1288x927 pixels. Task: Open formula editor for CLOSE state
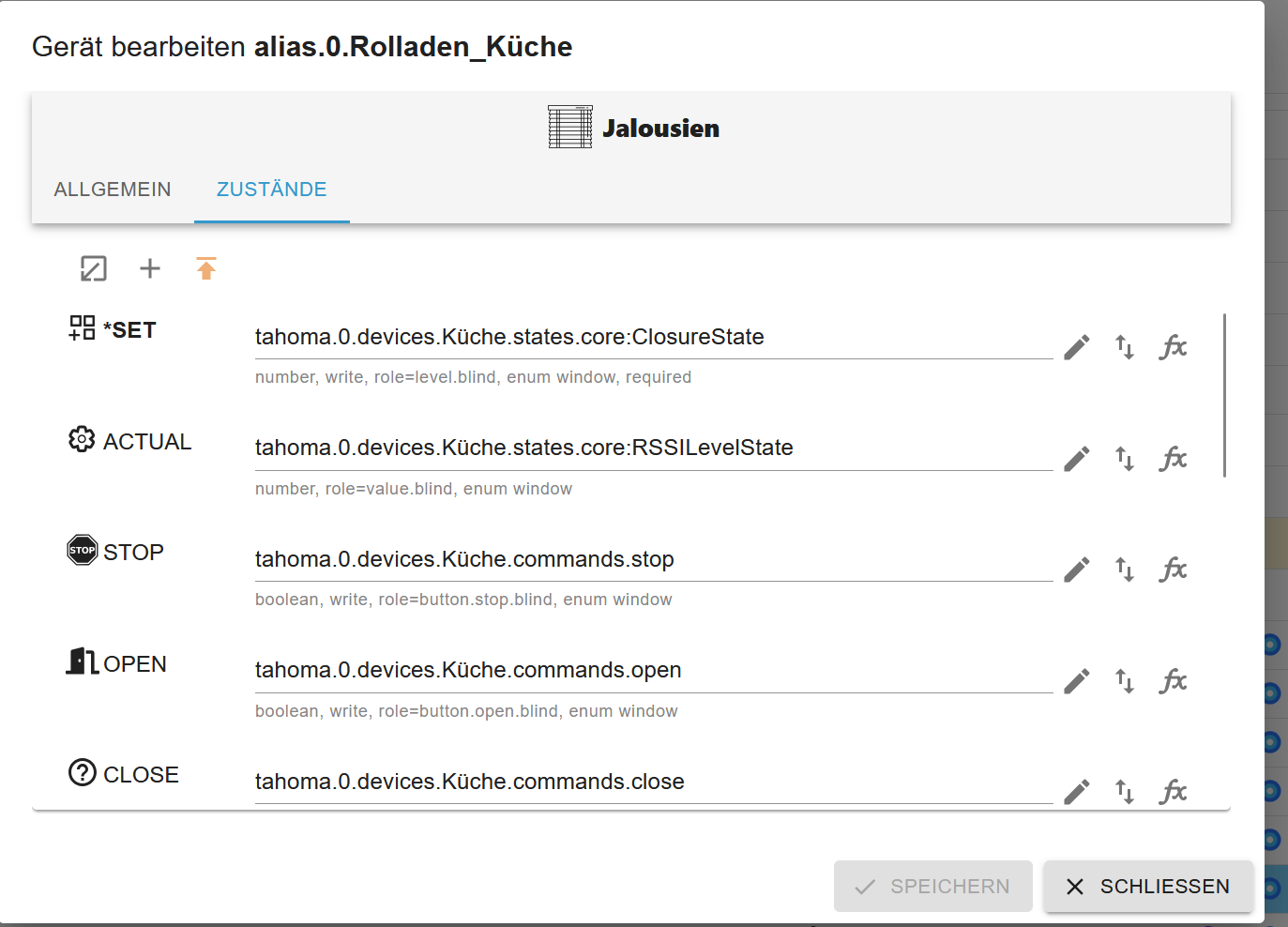tap(1174, 792)
